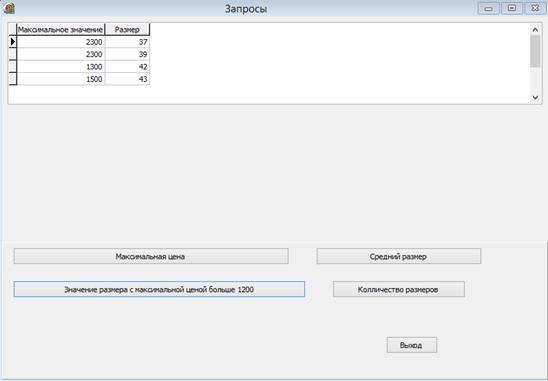This screenshot has height=381, width=548.
Task: Click the row selector for the size 43 row
Action: click(13, 79)
